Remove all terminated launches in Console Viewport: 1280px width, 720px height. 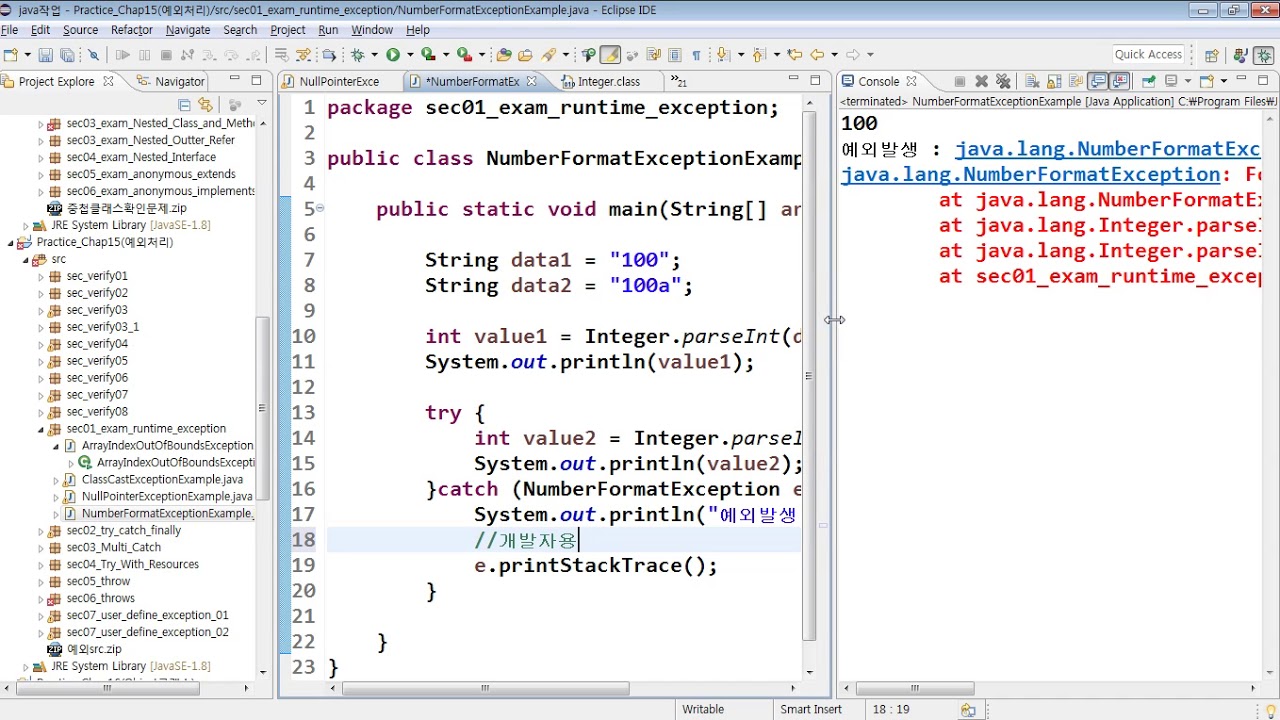tap(1003, 81)
